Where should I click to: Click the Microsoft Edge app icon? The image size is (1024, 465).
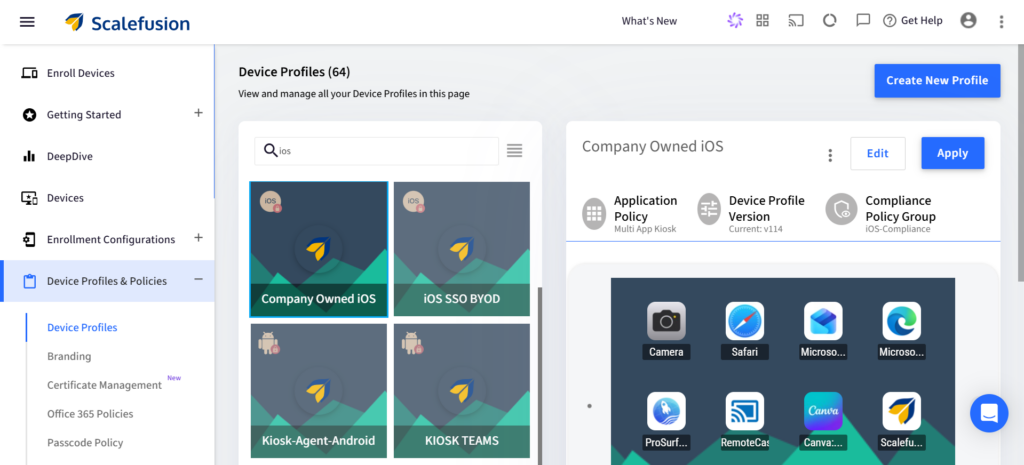[901, 321]
